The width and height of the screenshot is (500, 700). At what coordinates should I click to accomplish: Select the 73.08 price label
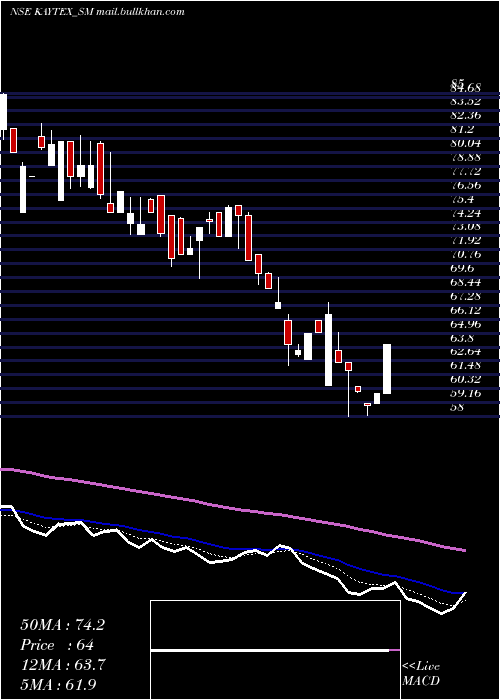(466, 226)
